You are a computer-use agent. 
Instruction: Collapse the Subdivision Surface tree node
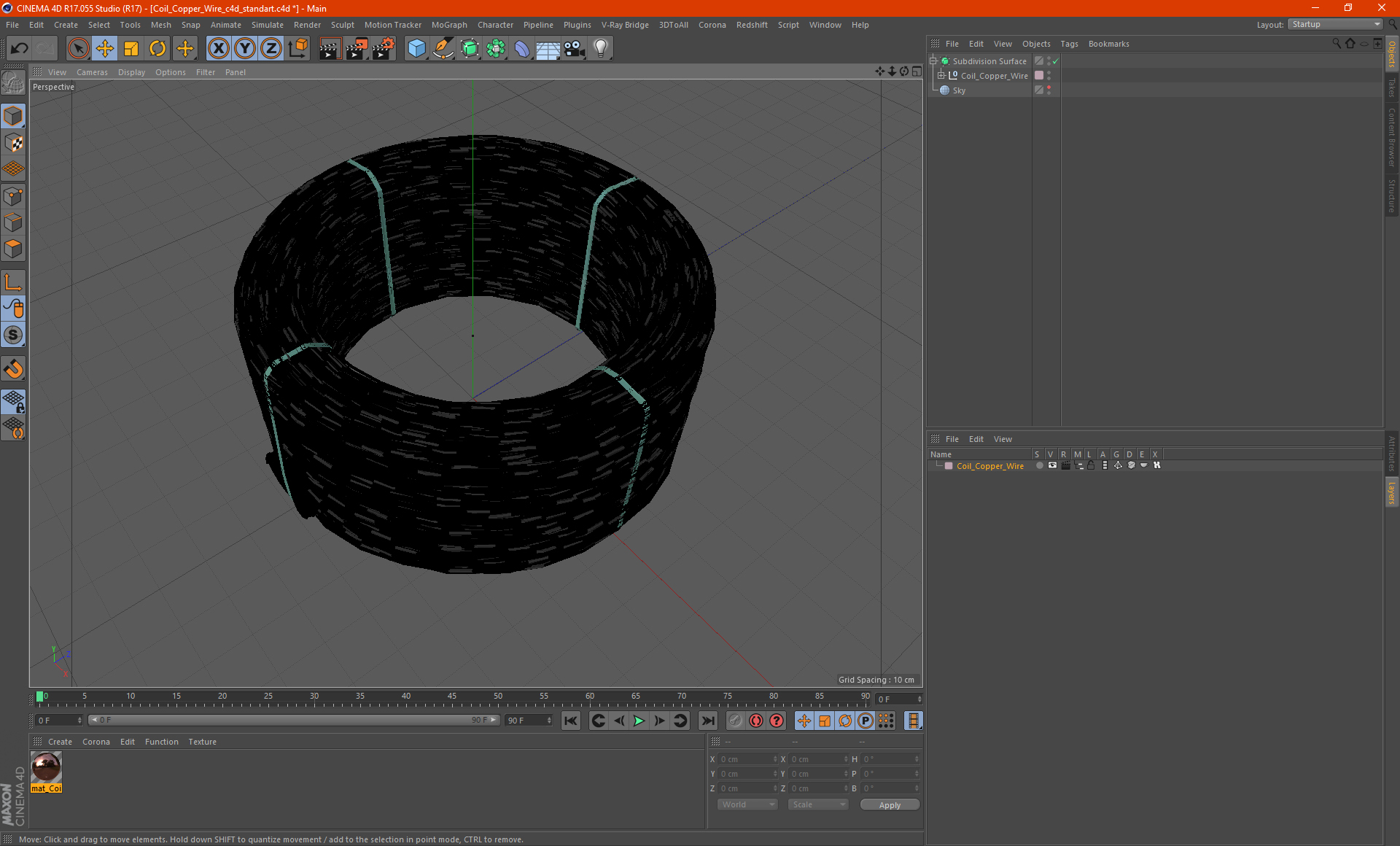tap(933, 61)
